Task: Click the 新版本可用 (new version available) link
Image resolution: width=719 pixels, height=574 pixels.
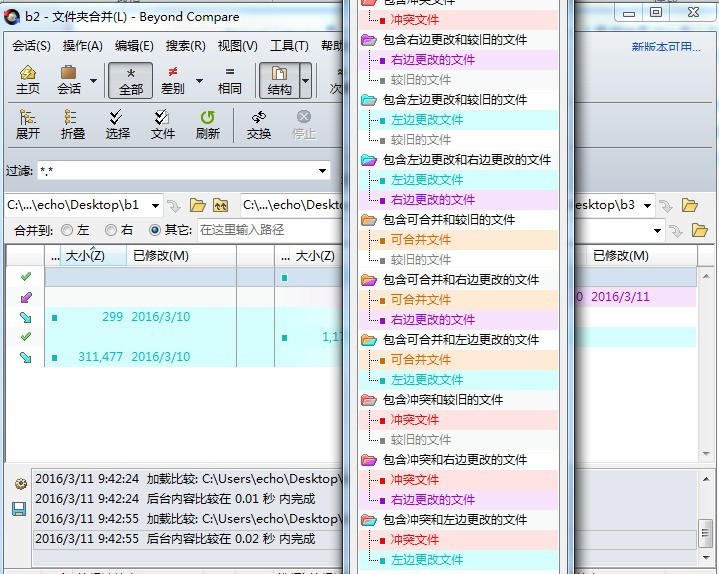Action: [666, 46]
